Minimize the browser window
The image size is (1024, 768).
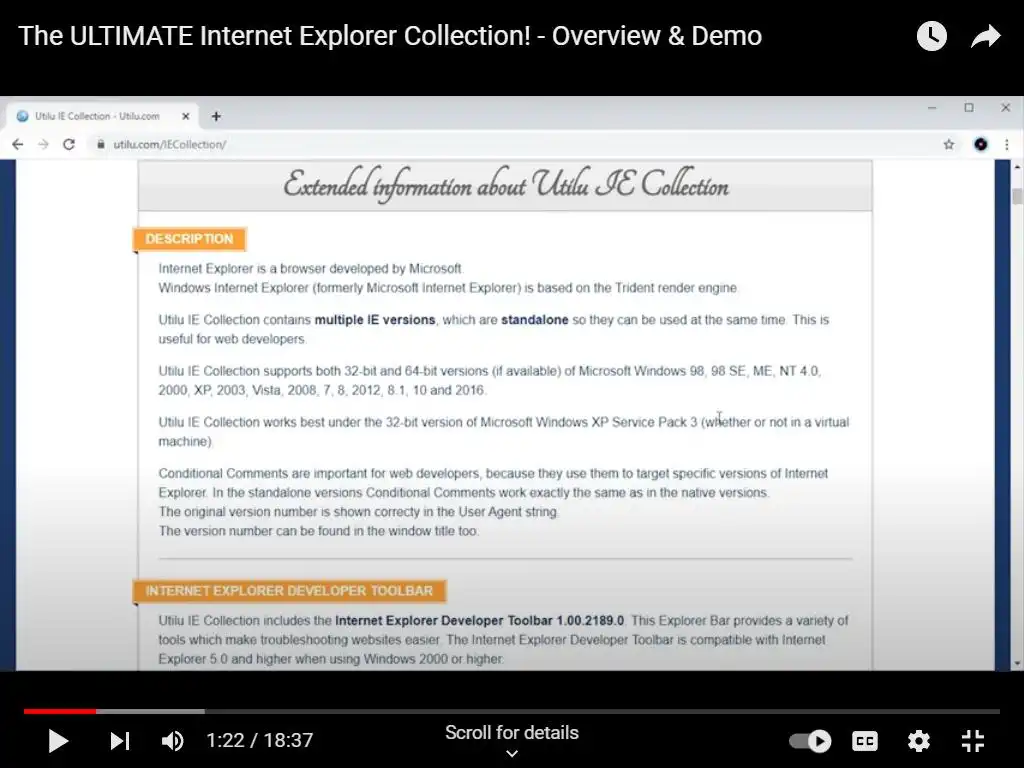tap(932, 108)
